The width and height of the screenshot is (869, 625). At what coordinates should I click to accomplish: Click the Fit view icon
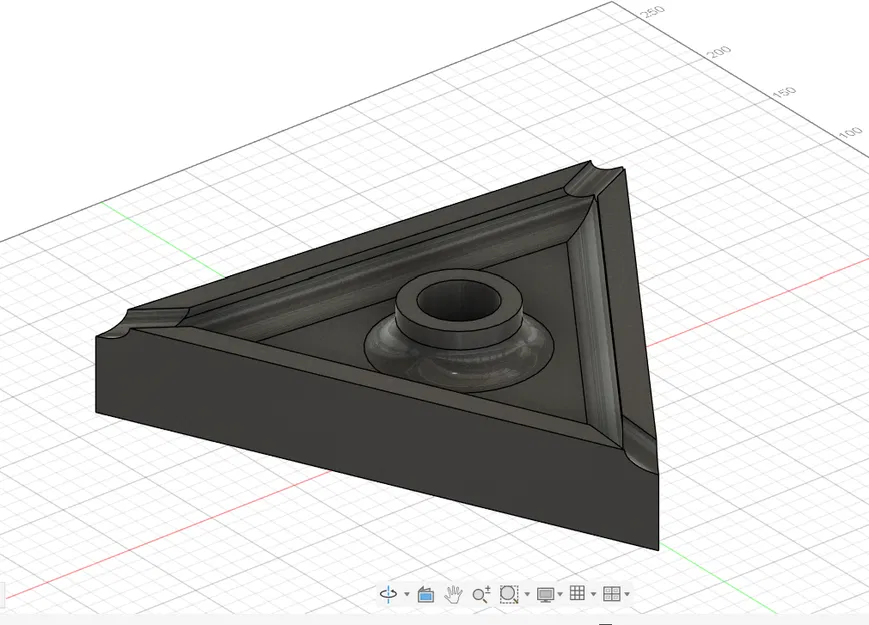pos(508,594)
